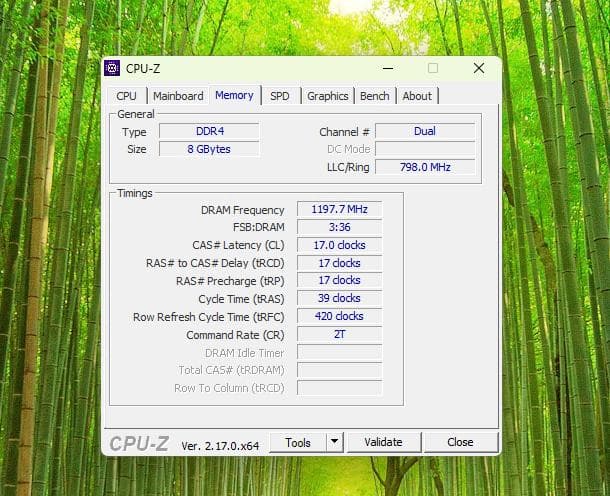The width and height of the screenshot is (610, 496).
Task: Click the 420 clocks tRFC value
Action: (x=340, y=316)
